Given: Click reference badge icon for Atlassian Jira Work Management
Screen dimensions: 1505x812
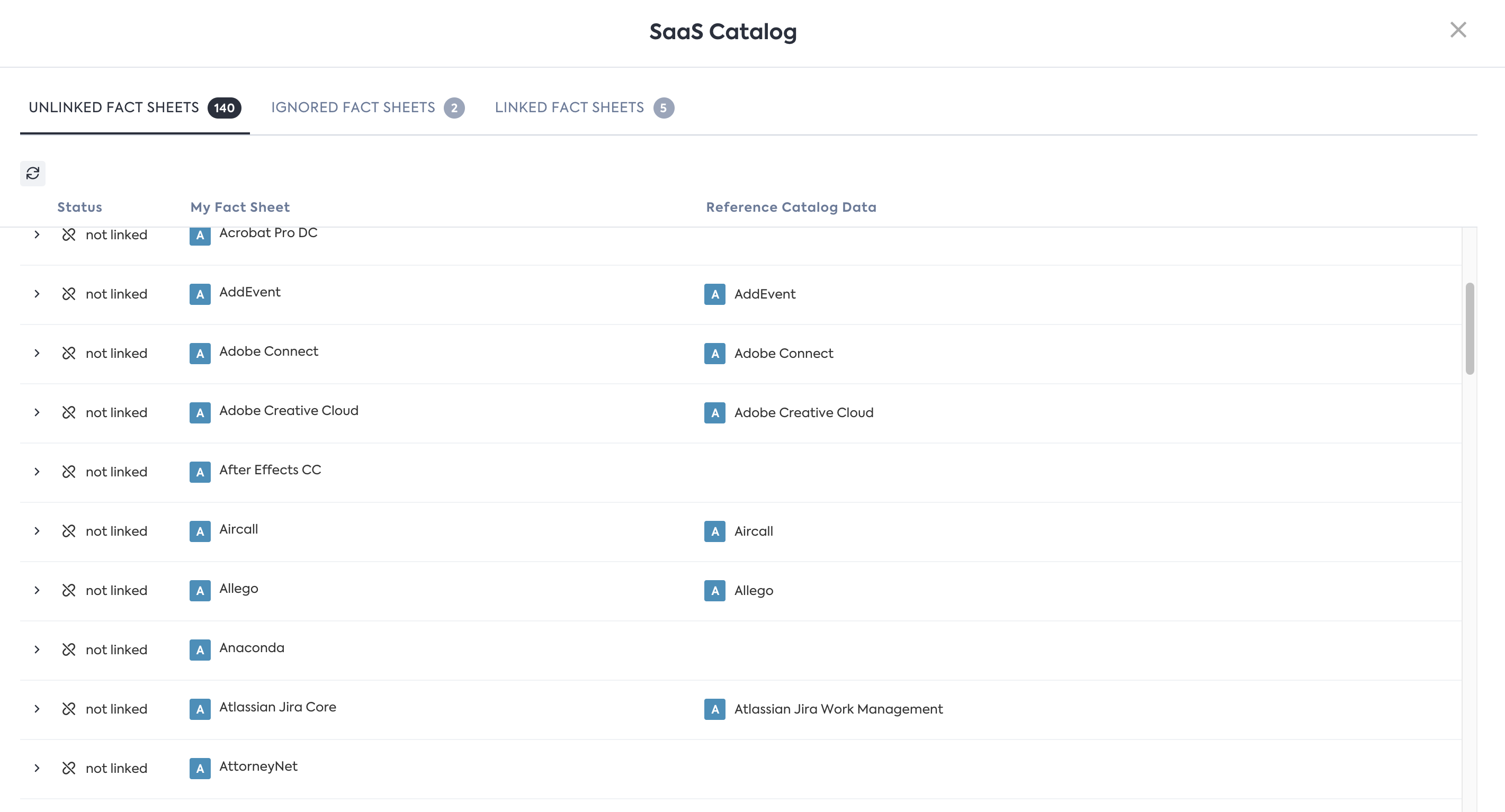Looking at the screenshot, I should click(714, 709).
